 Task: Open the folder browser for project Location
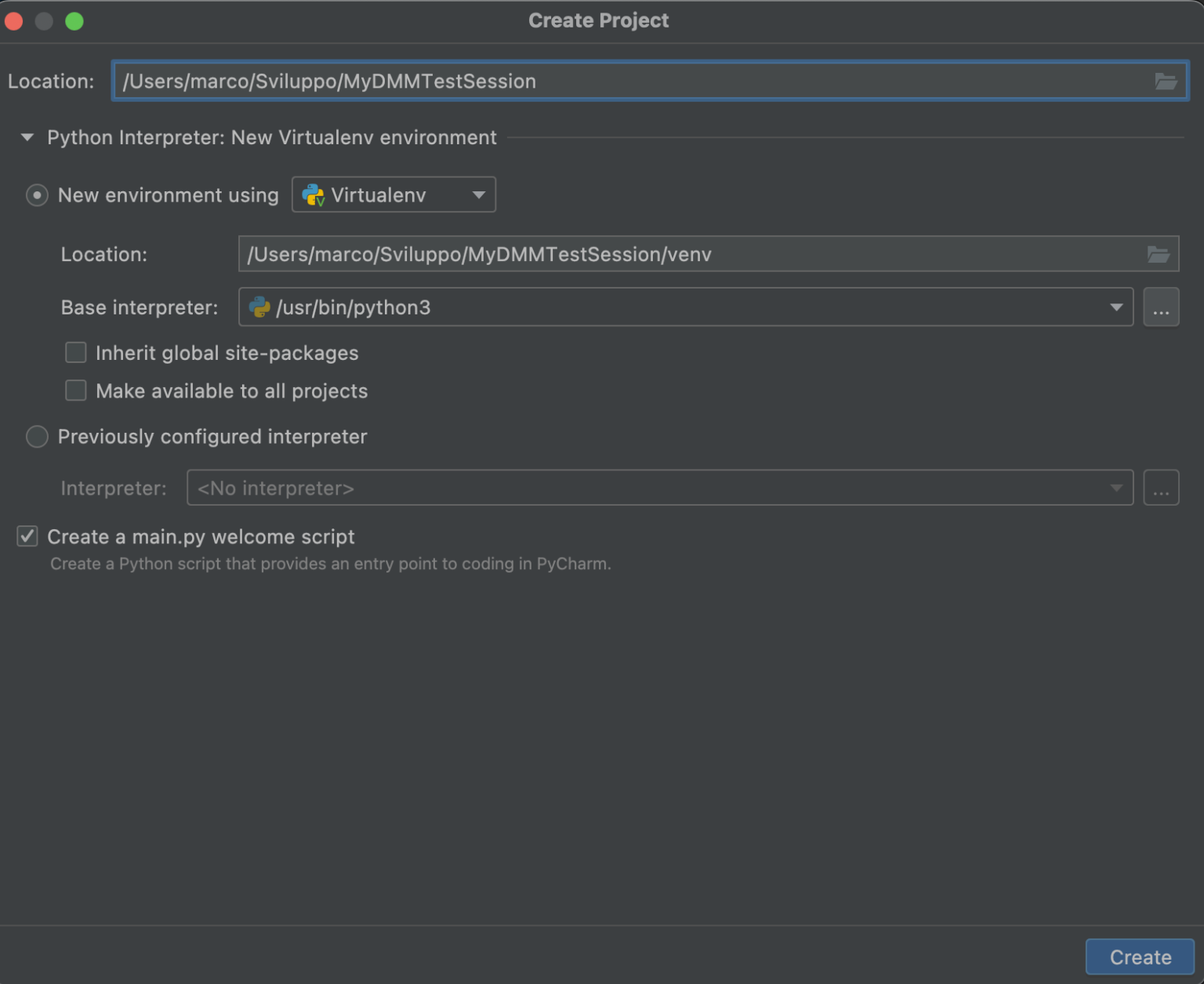tap(1166, 81)
